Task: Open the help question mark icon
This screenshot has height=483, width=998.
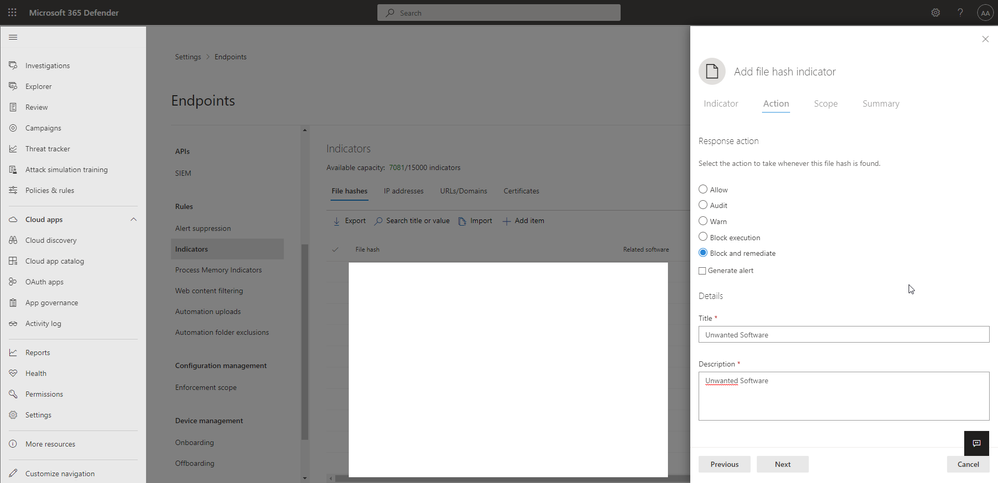Action: tap(960, 13)
